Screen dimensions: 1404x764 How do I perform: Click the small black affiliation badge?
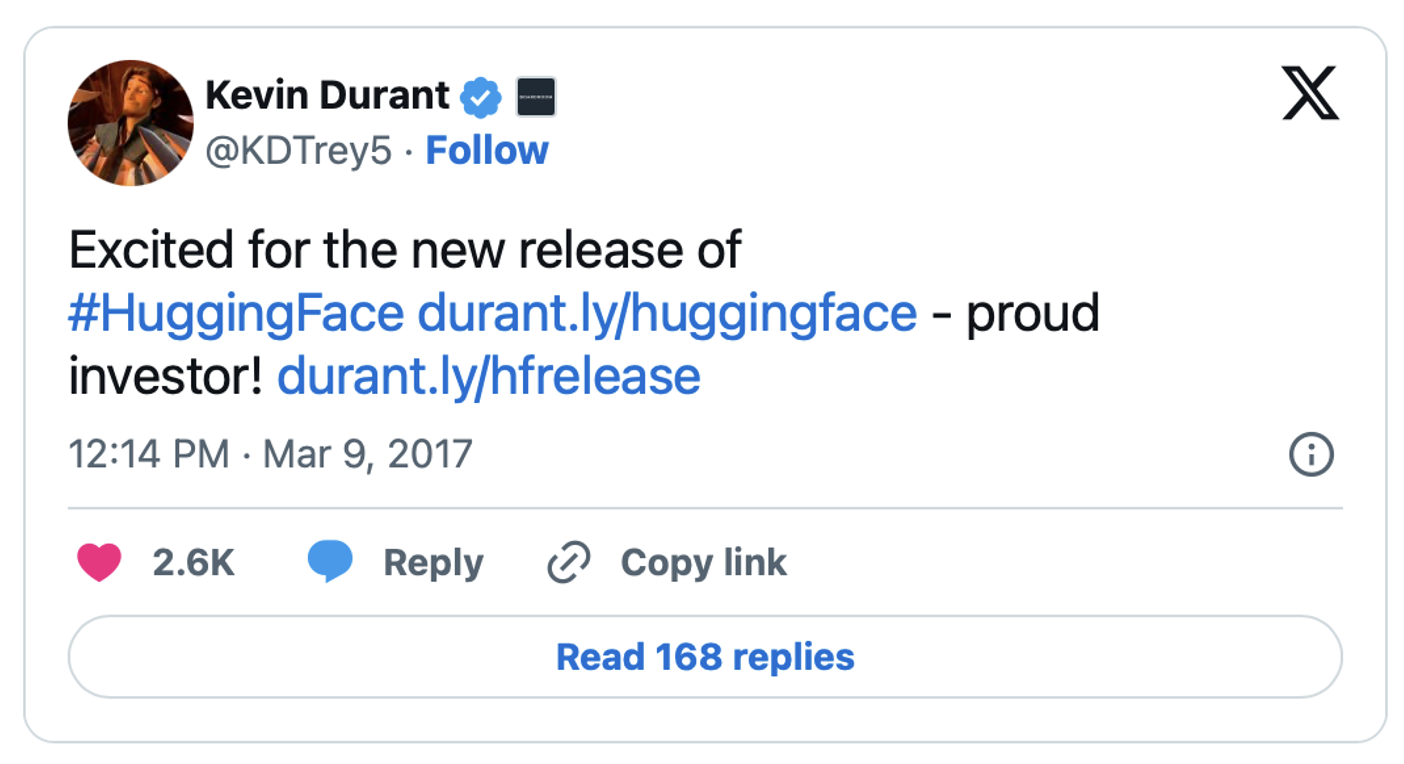pos(536,97)
